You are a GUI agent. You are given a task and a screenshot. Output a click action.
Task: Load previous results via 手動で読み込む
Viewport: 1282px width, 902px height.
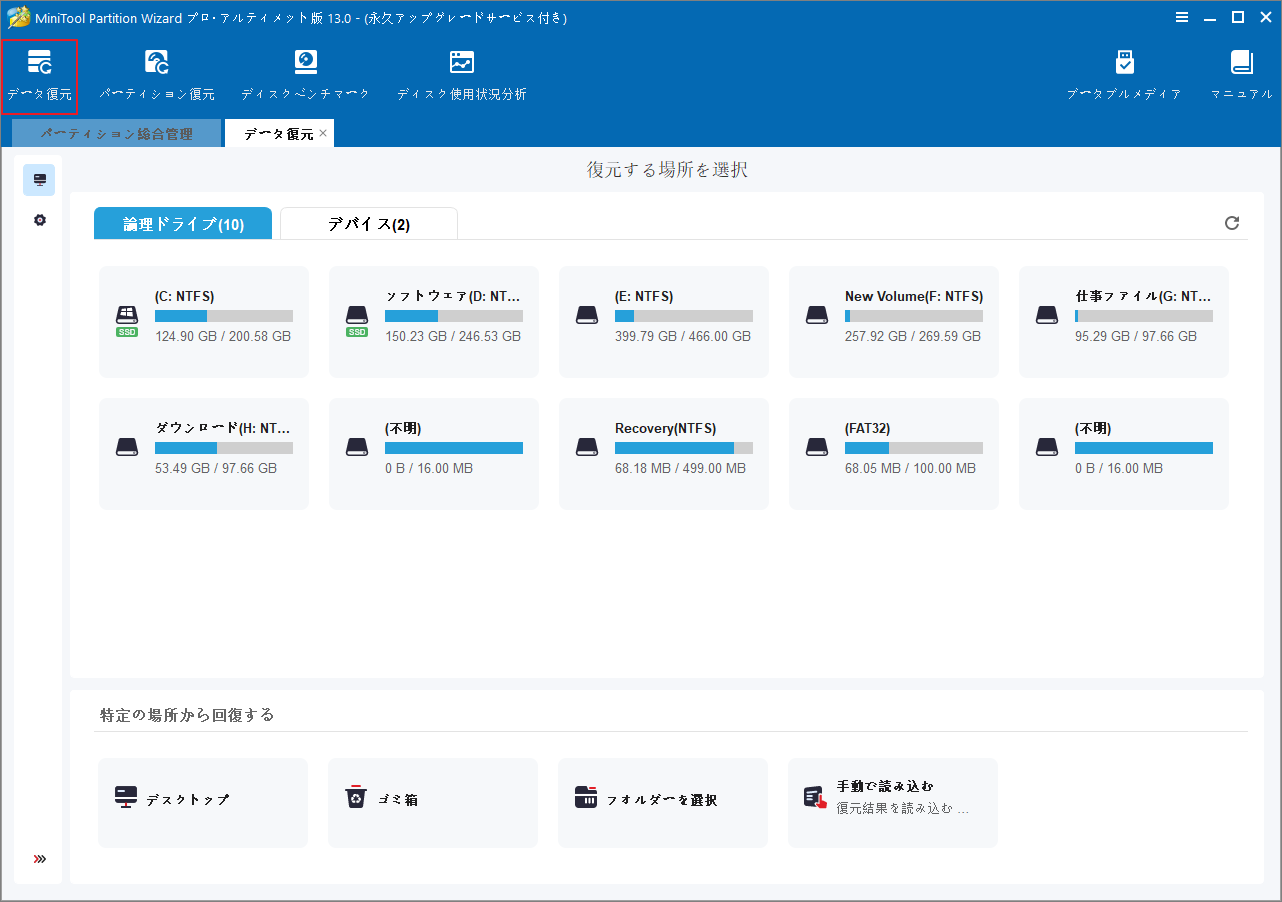pos(892,802)
